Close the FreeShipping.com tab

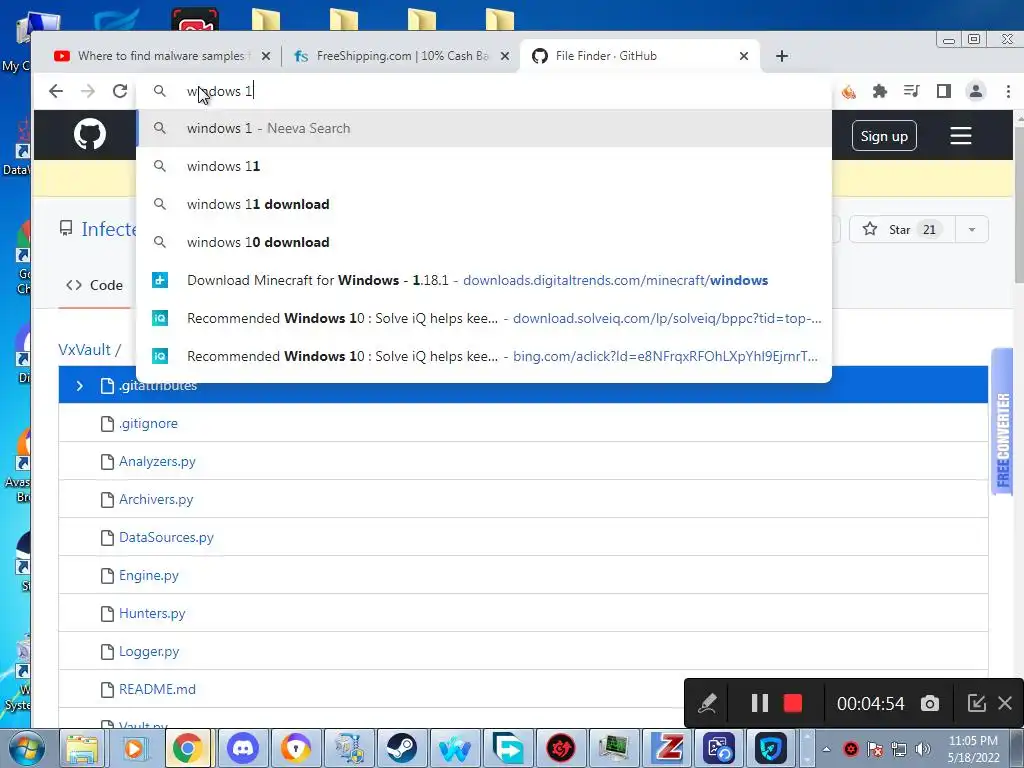pyautogui.click(x=505, y=56)
